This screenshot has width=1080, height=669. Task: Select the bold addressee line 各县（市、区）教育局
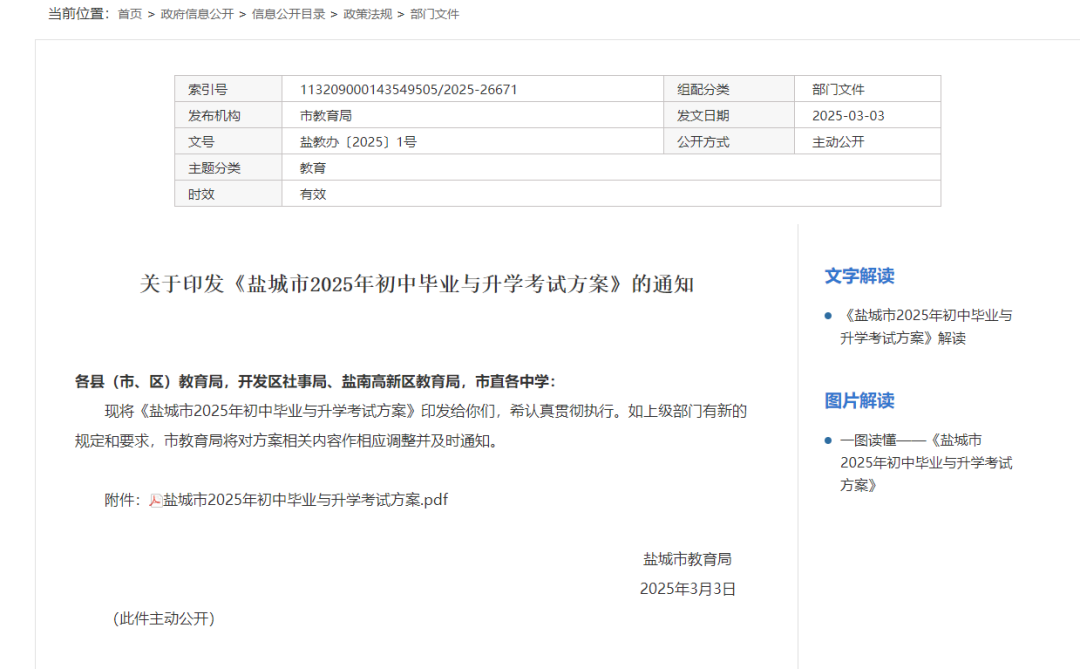click(x=315, y=382)
